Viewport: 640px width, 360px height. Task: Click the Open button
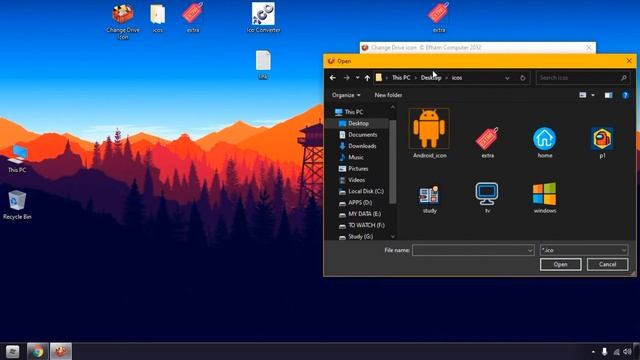560,264
